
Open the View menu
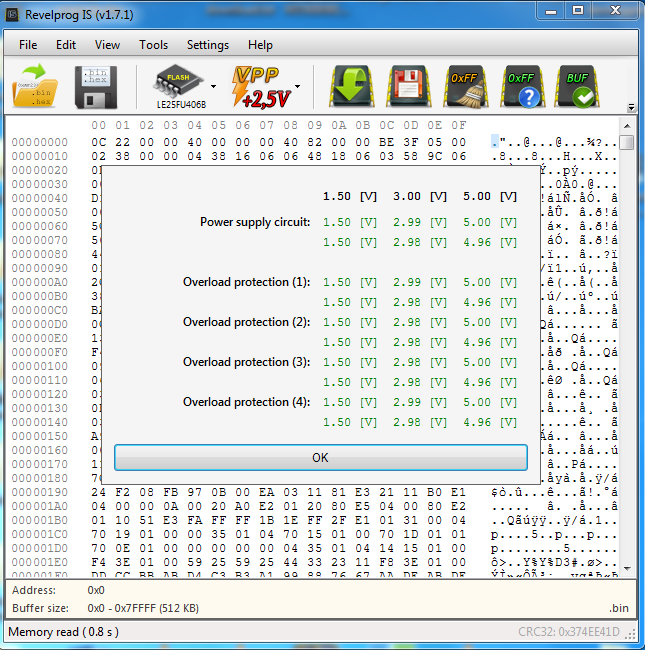coord(107,45)
